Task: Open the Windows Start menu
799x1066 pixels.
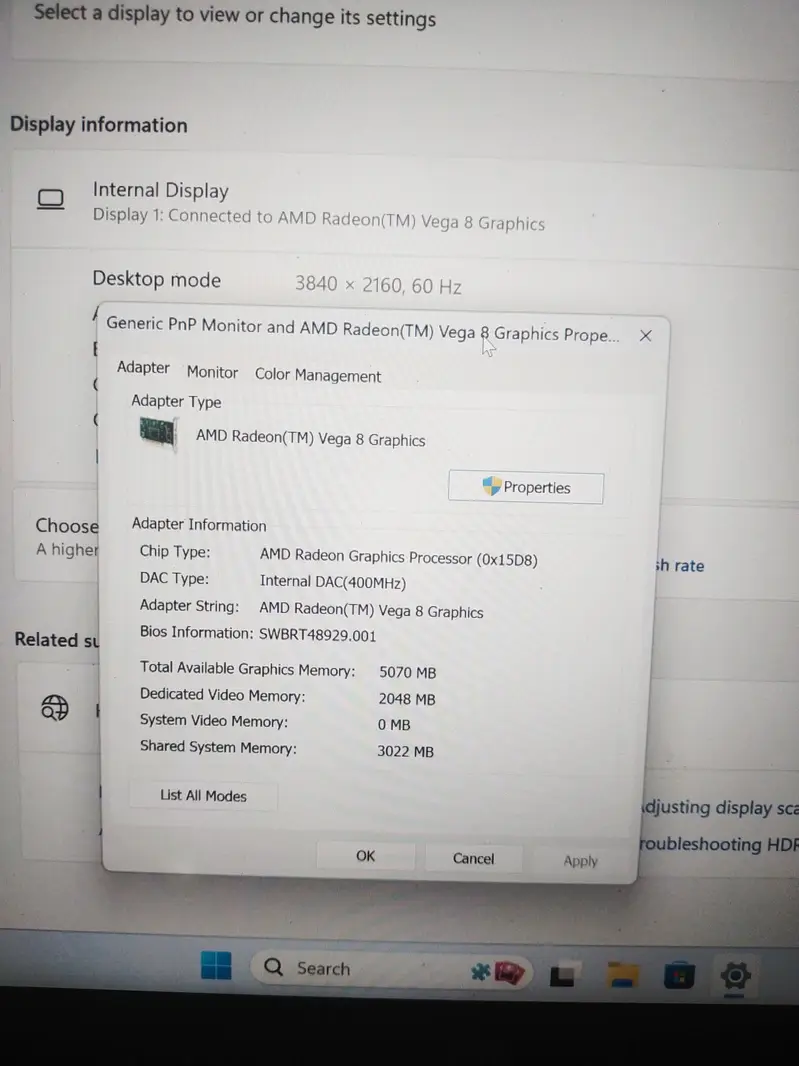Action: (x=216, y=966)
